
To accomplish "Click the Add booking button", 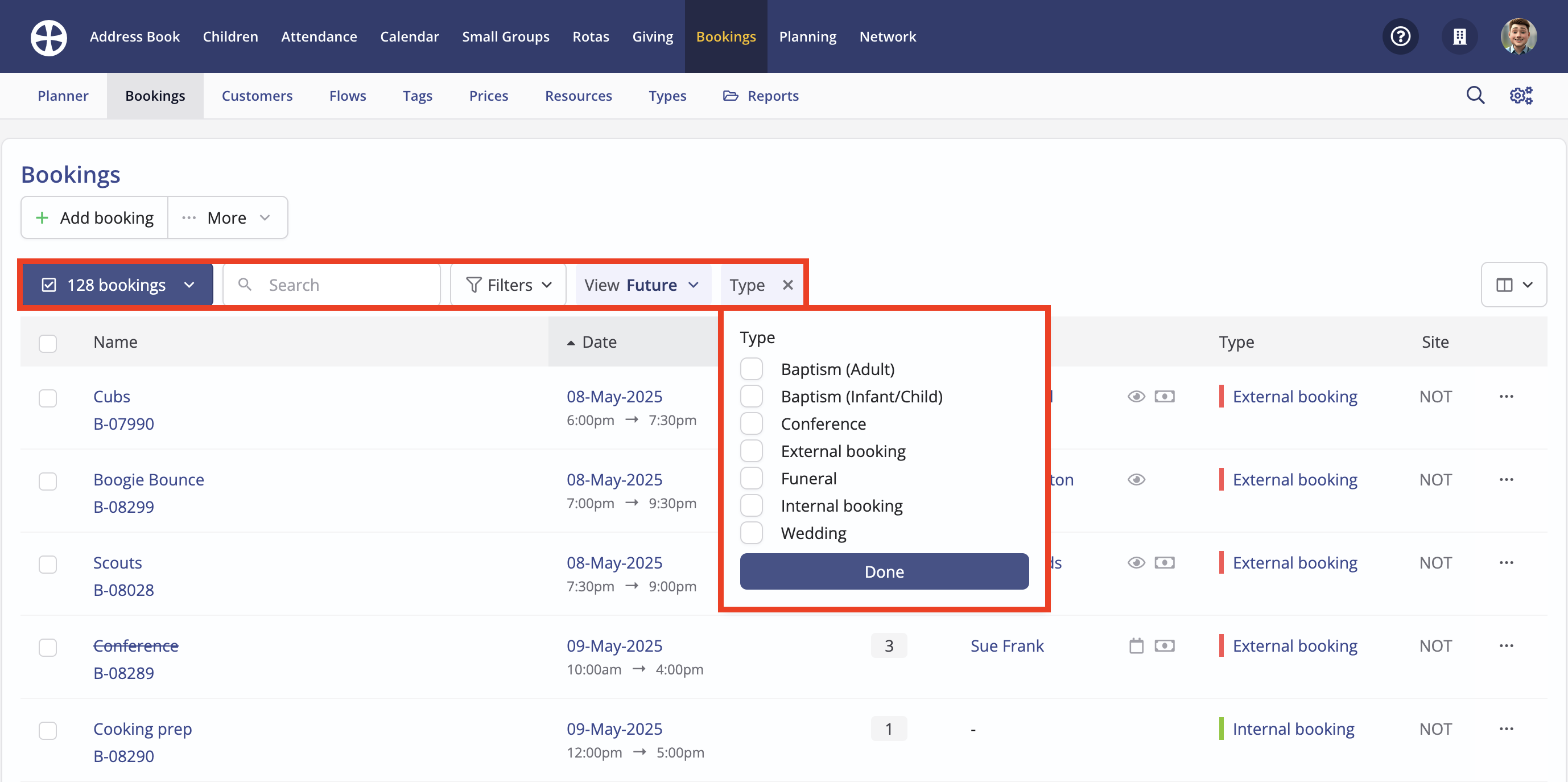I will pos(94,217).
